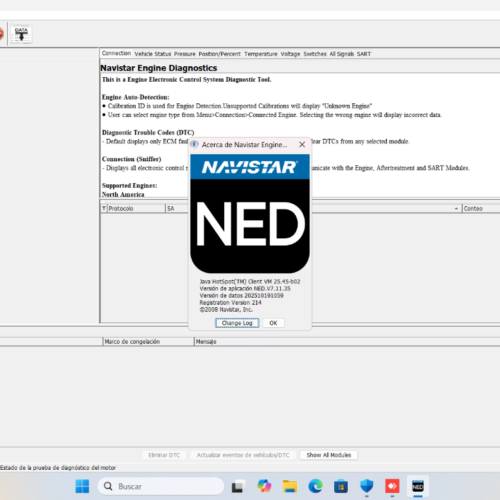Viewport: 500px width, 500px height.
Task: Open the Temperature tab
Action: click(x=261, y=54)
